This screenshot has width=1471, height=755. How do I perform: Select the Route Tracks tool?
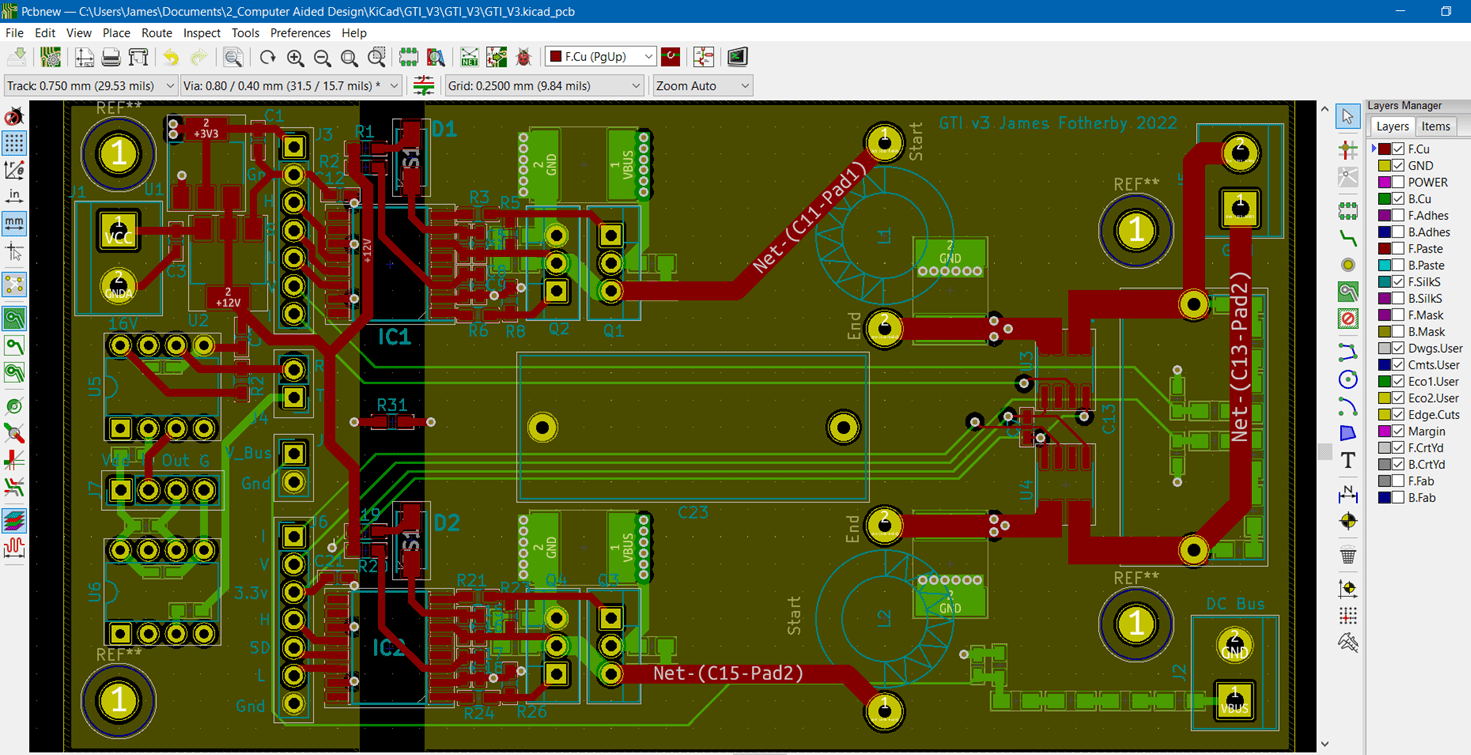[1348, 238]
